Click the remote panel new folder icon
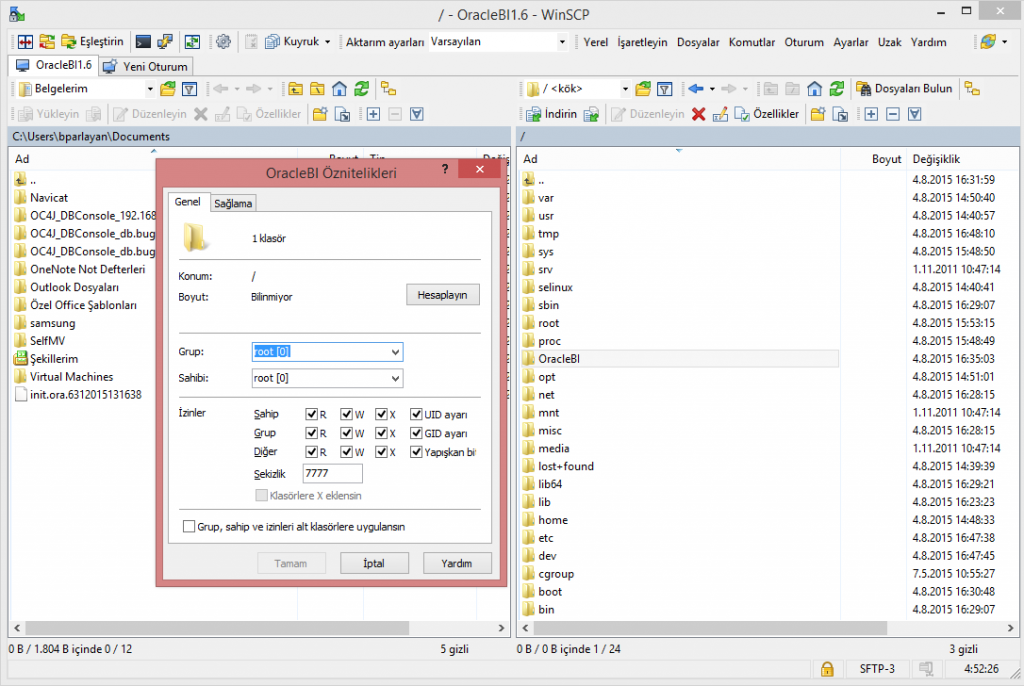Image resolution: width=1024 pixels, height=686 pixels. coord(818,114)
